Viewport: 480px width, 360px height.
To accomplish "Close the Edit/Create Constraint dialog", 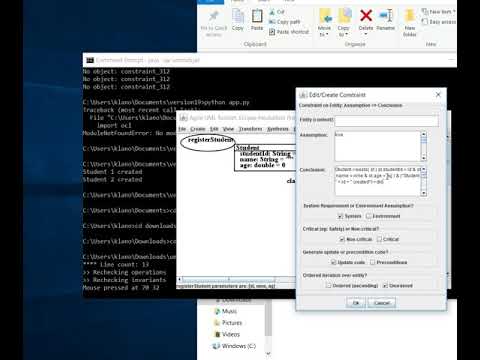I will tap(438, 95).
